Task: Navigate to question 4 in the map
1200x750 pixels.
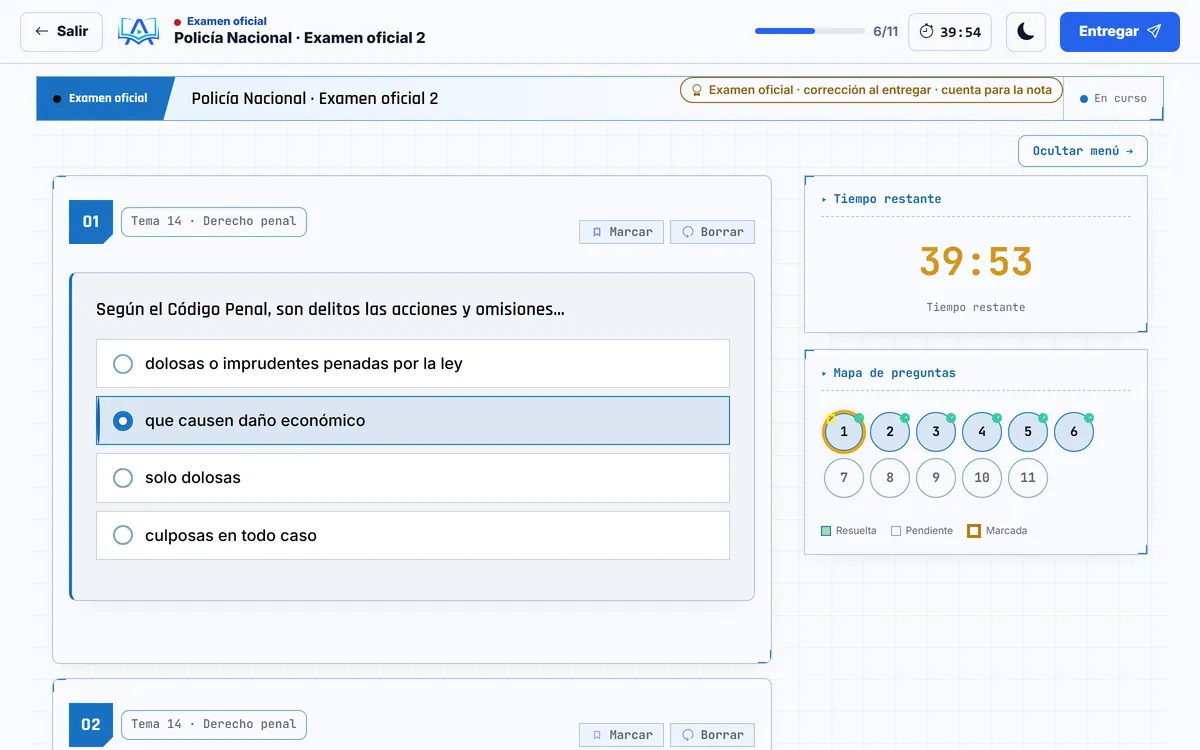Action: (982, 432)
